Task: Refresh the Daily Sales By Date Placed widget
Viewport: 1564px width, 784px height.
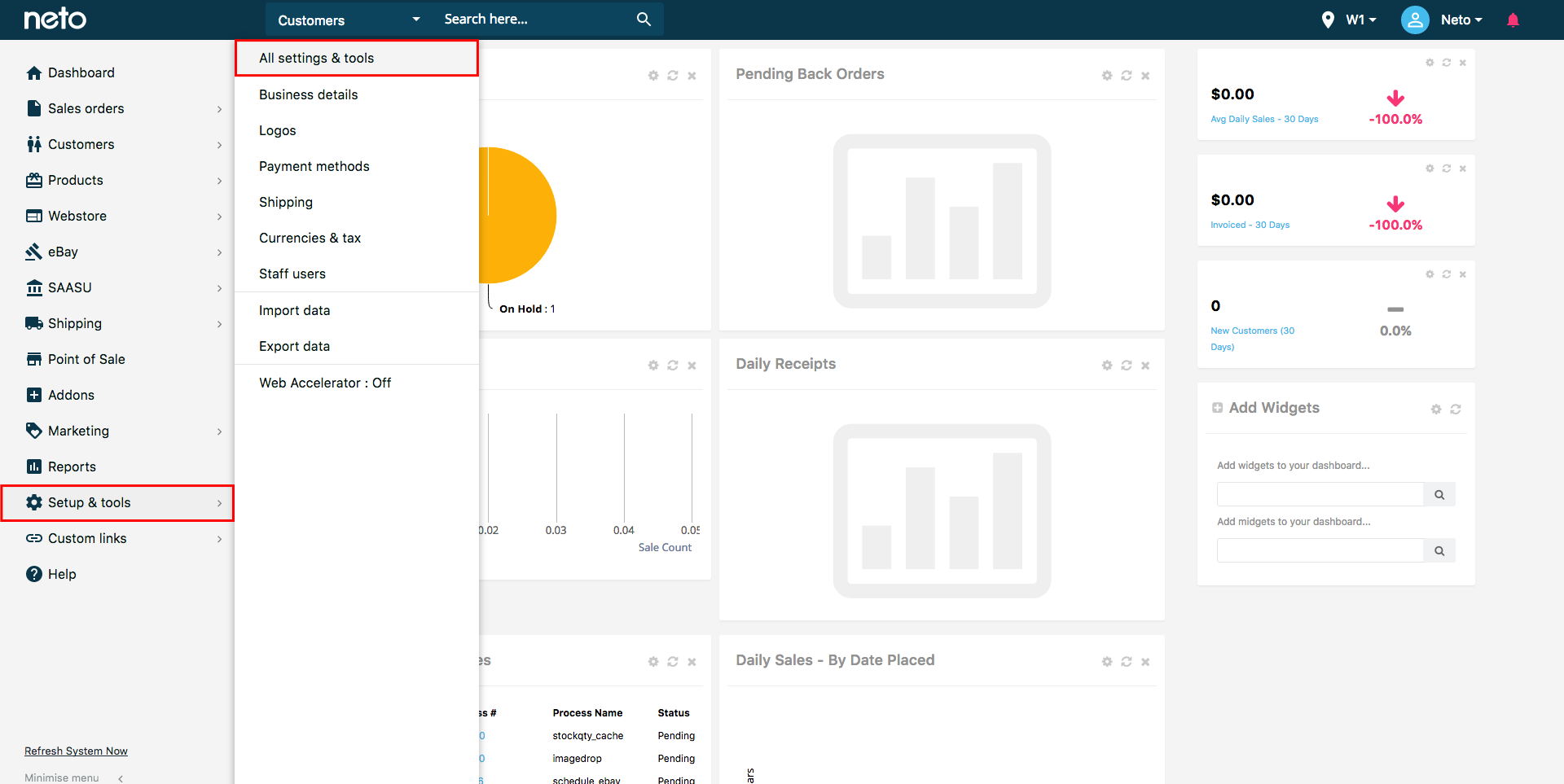Action: point(1127,662)
